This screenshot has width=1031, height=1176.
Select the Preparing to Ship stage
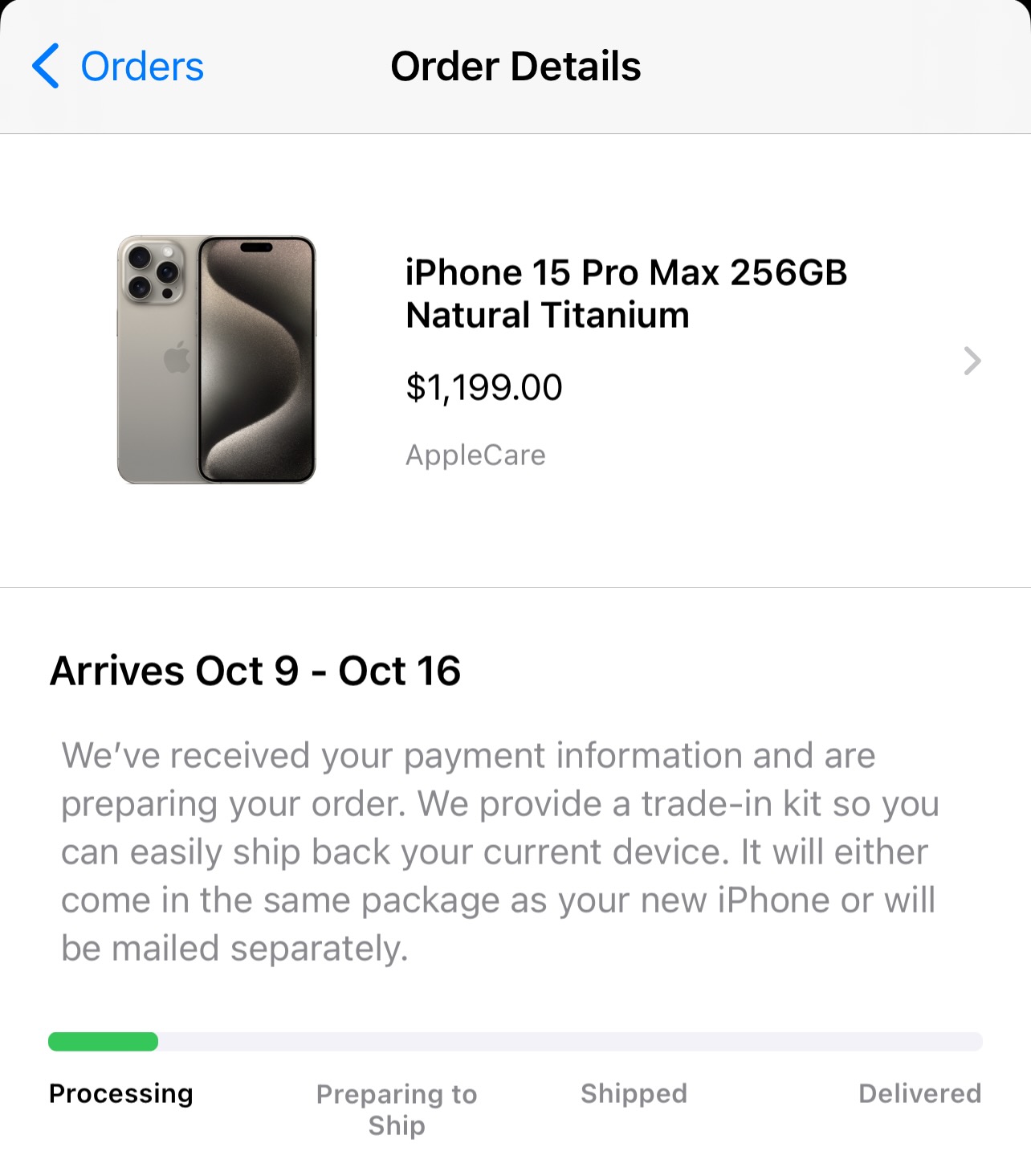397,1109
